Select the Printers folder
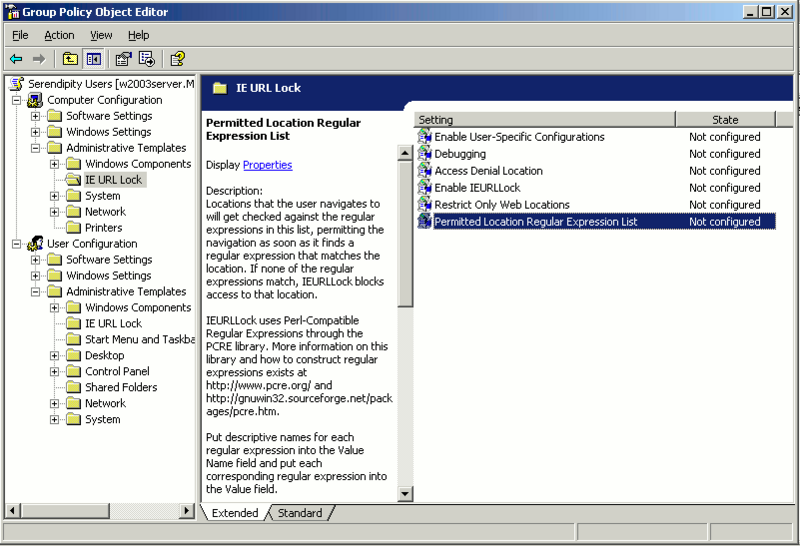 click(104, 228)
